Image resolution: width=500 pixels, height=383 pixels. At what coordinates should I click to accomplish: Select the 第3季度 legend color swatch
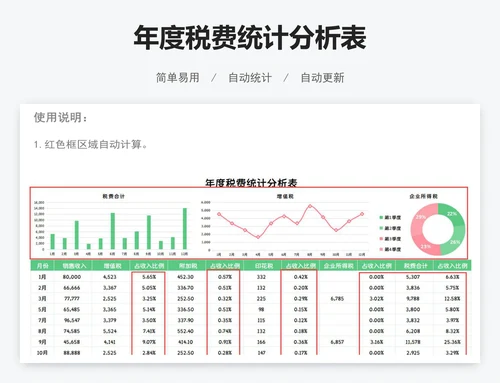point(381,239)
